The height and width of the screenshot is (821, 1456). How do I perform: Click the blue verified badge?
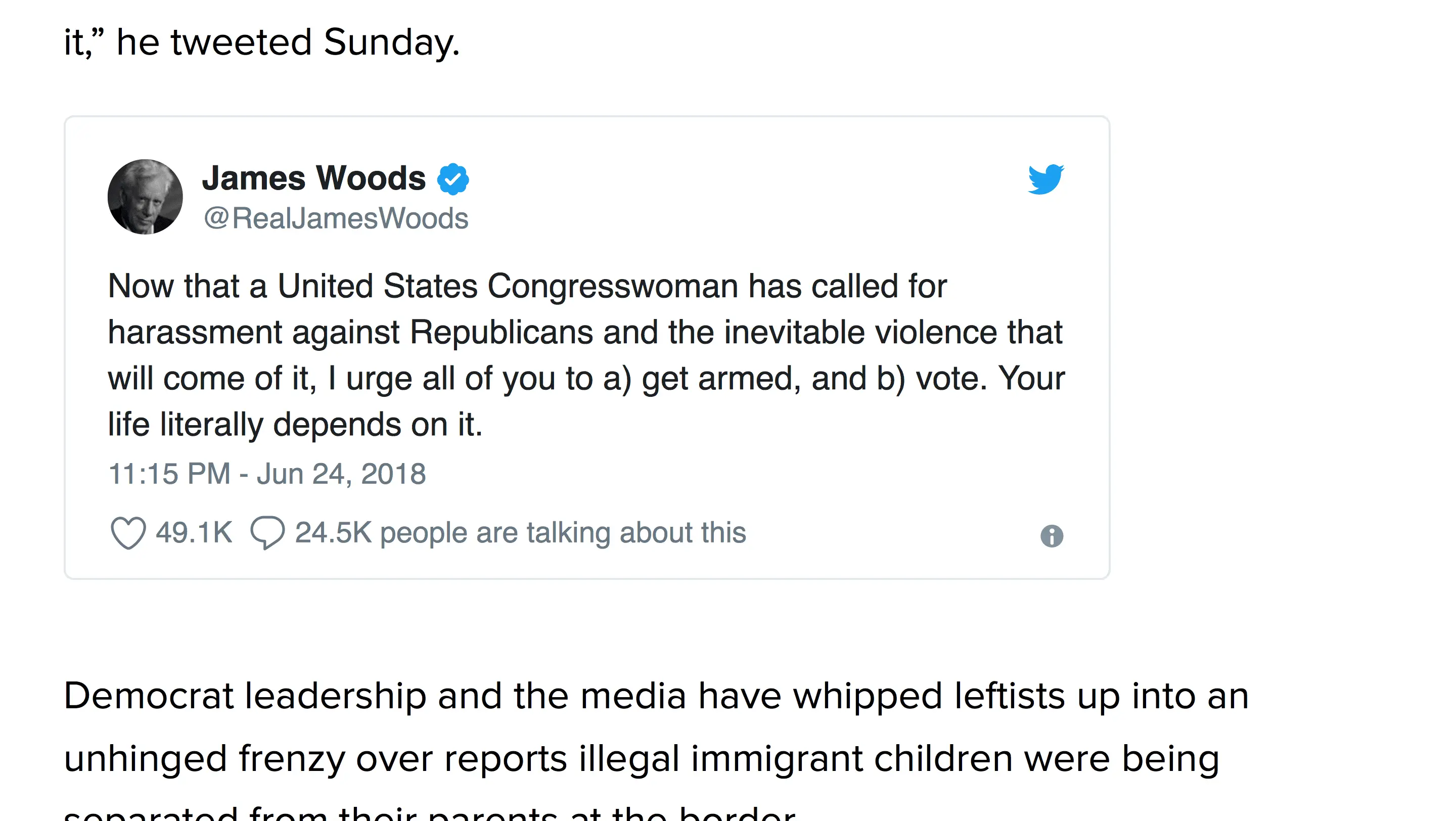tap(453, 179)
